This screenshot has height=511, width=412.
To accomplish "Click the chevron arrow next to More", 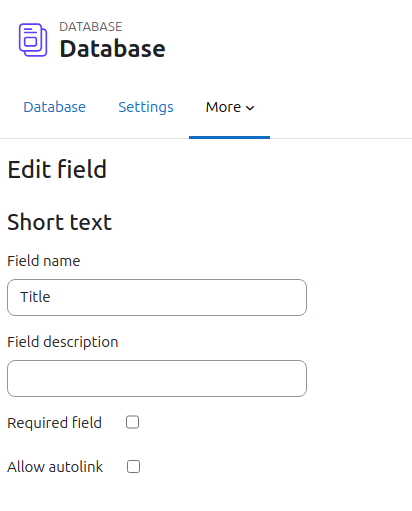I will point(250,108).
